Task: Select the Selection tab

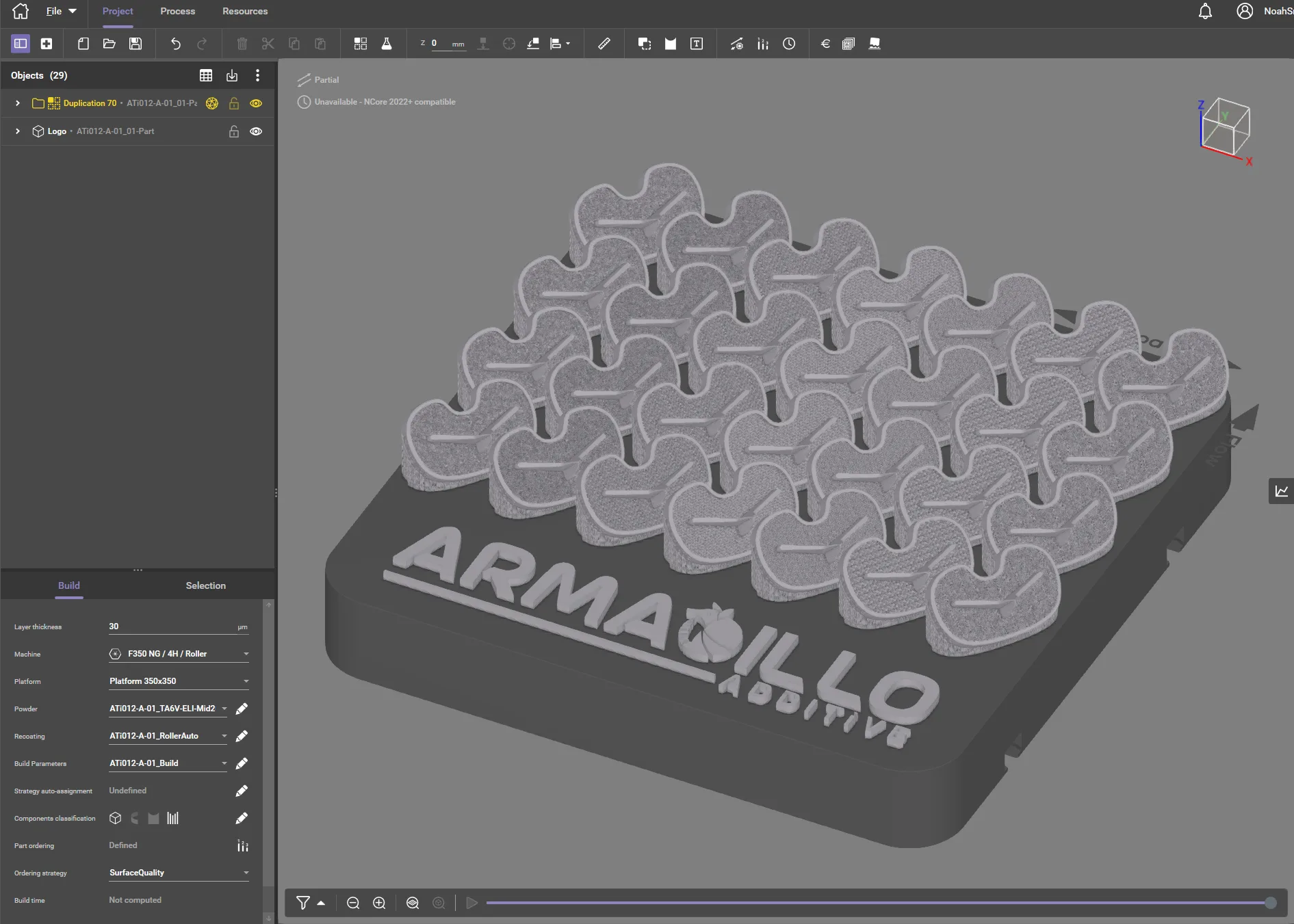Action: click(205, 585)
